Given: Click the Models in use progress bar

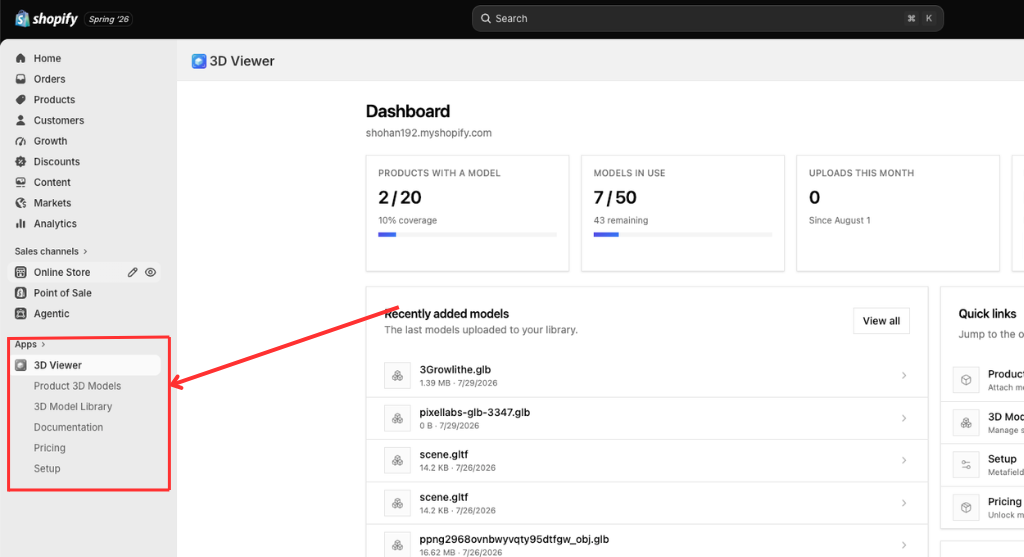Looking at the screenshot, I should tap(682, 234).
